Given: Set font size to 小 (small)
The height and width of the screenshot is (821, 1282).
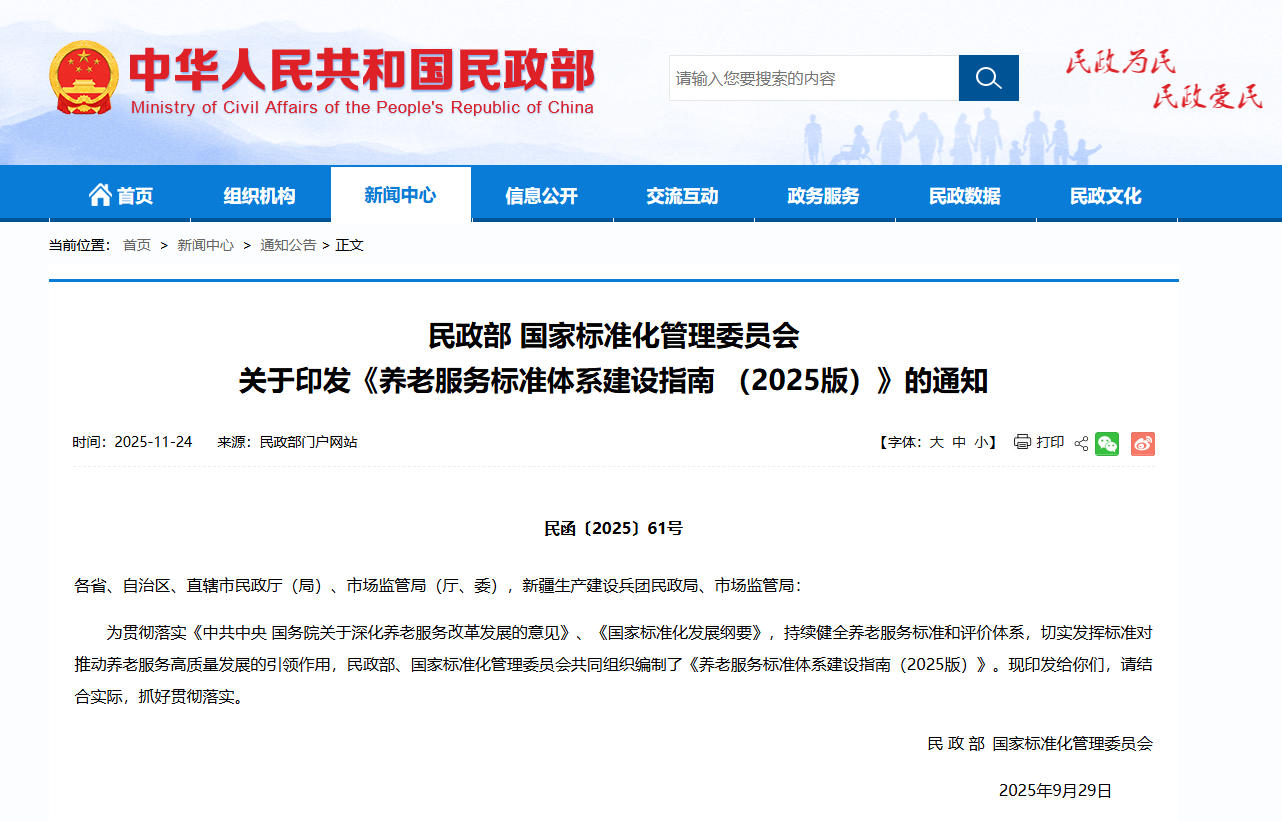Looking at the screenshot, I should tap(980, 442).
